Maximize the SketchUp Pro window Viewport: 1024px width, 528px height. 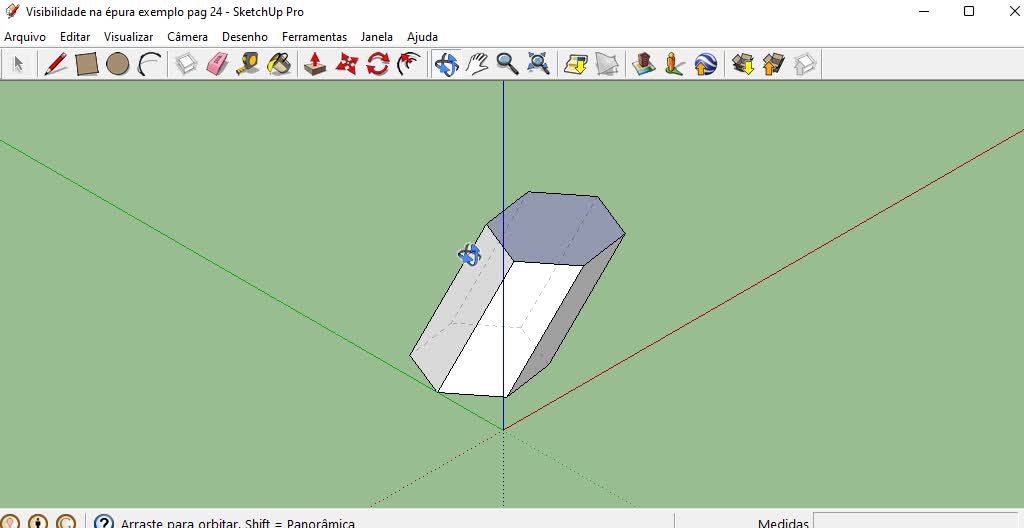969,11
